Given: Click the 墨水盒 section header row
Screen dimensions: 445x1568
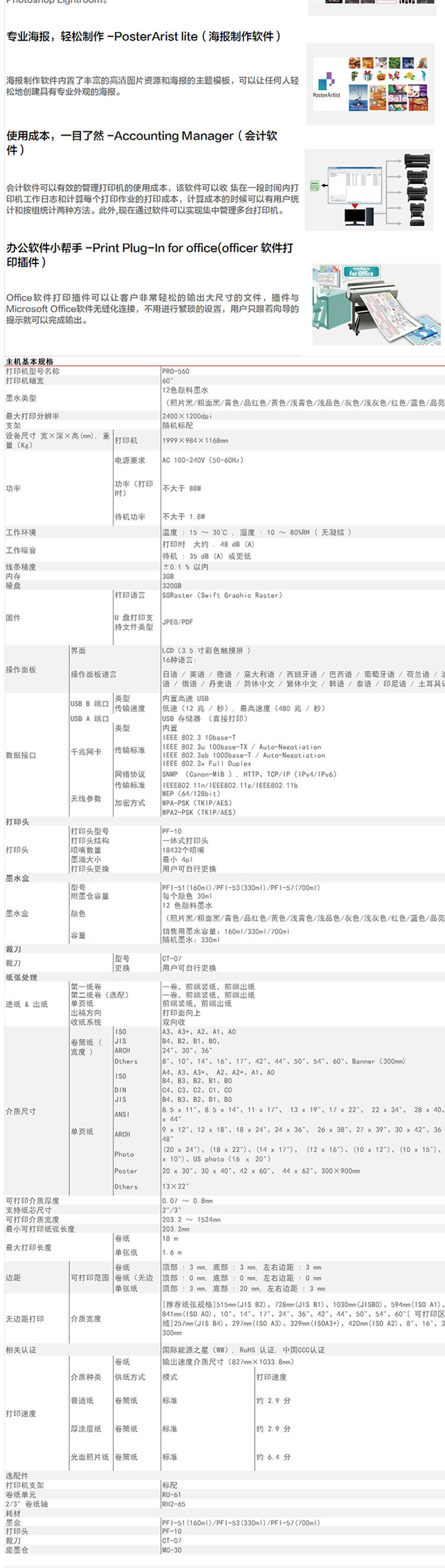Looking at the screenshot, I should pos(18,878).
